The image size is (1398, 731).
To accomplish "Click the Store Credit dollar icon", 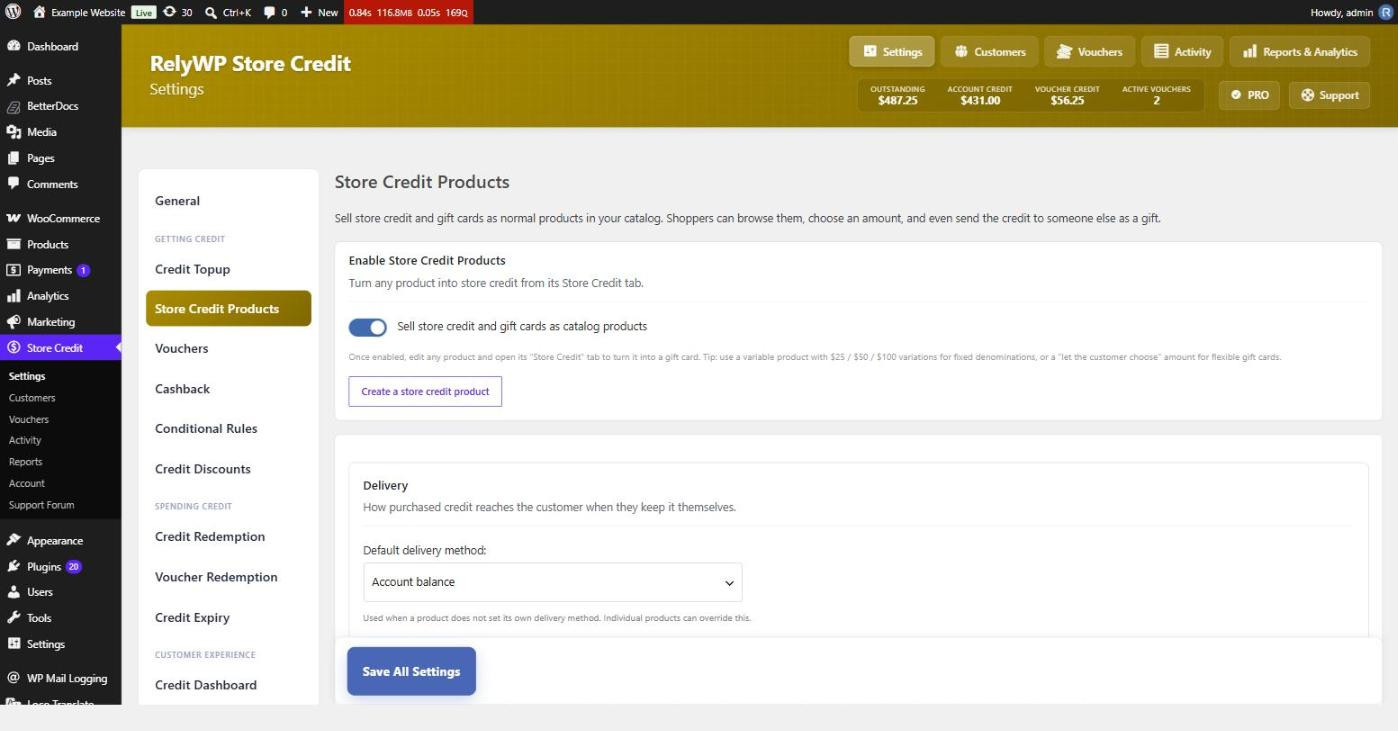I will (13, 348).
